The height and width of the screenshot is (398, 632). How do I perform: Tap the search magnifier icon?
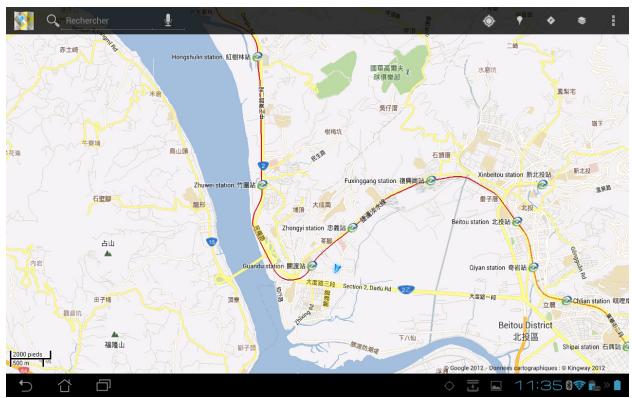53,20
